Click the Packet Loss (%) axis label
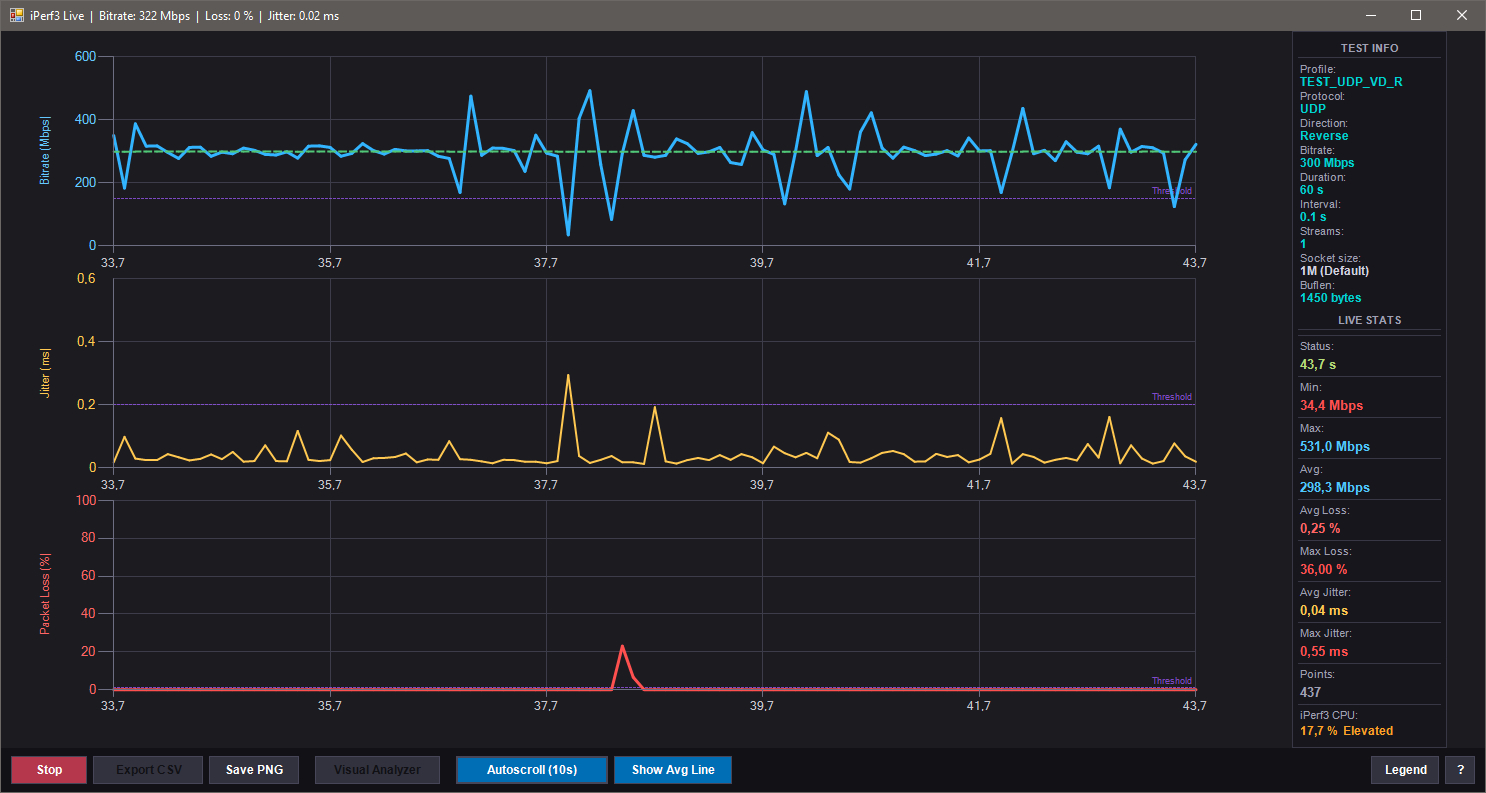The image size is (1486, 793). [45, 595]
